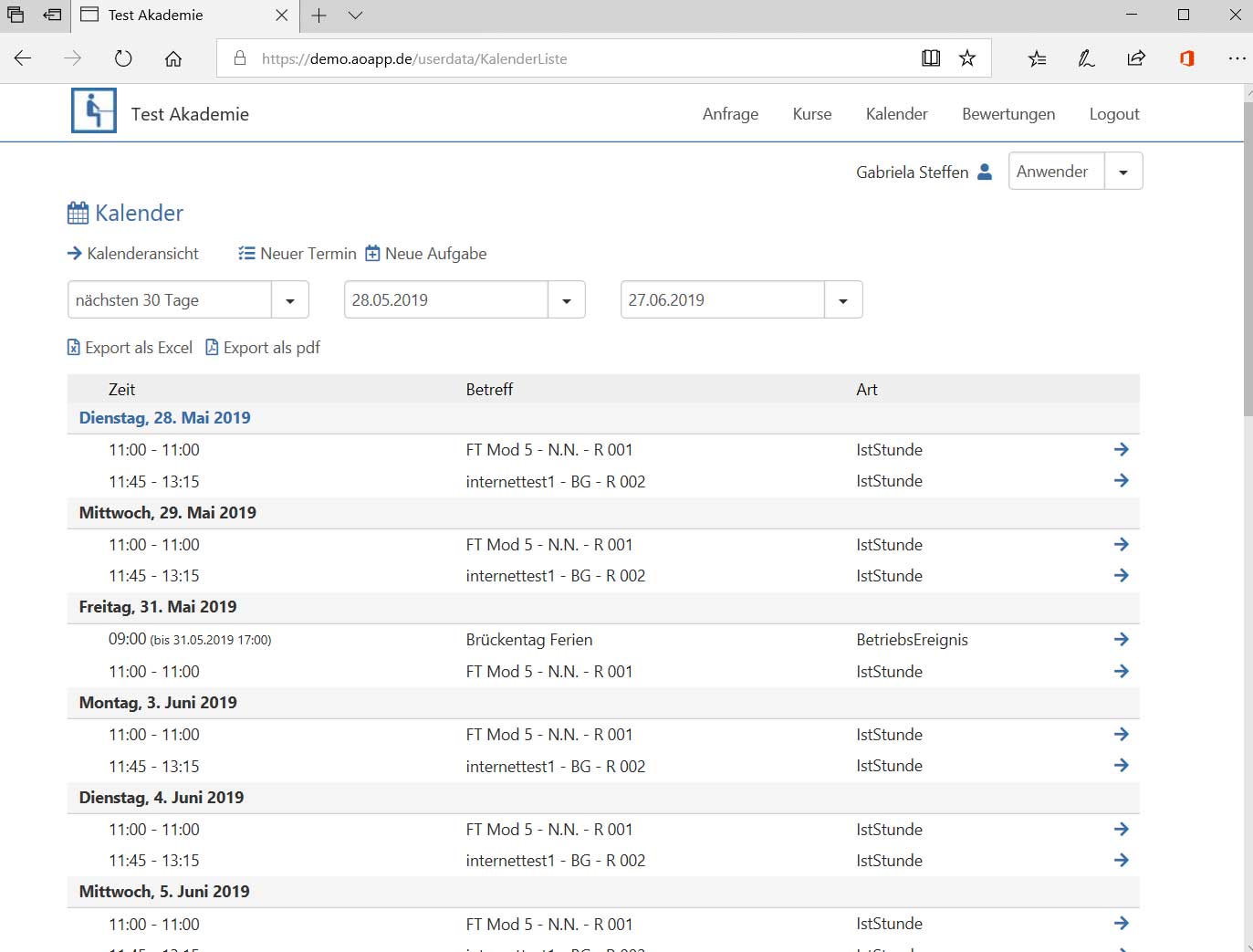Click the Office extension icon
Image resolution: width=1253 pixels, height=952 pixels.
pos(1186,58)
